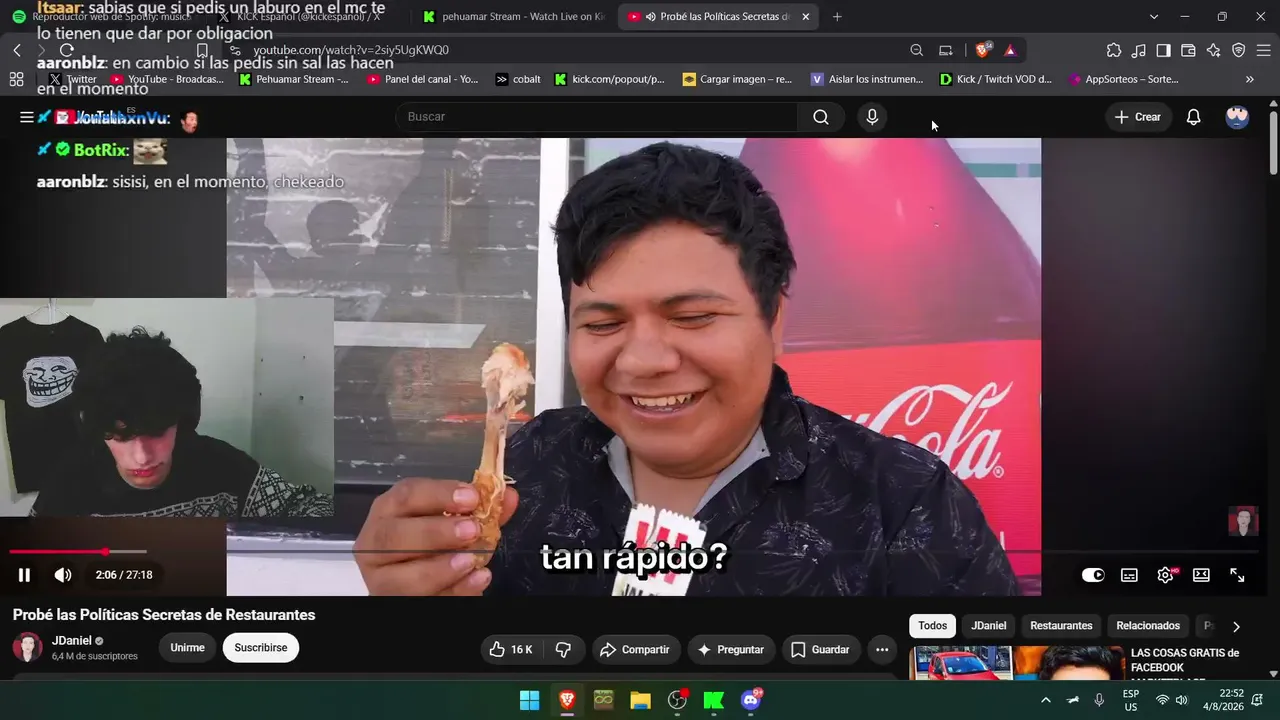Open the extensions puzzle icon
Viewport: 1280px width, 720px height.
tap(1114, 50)
